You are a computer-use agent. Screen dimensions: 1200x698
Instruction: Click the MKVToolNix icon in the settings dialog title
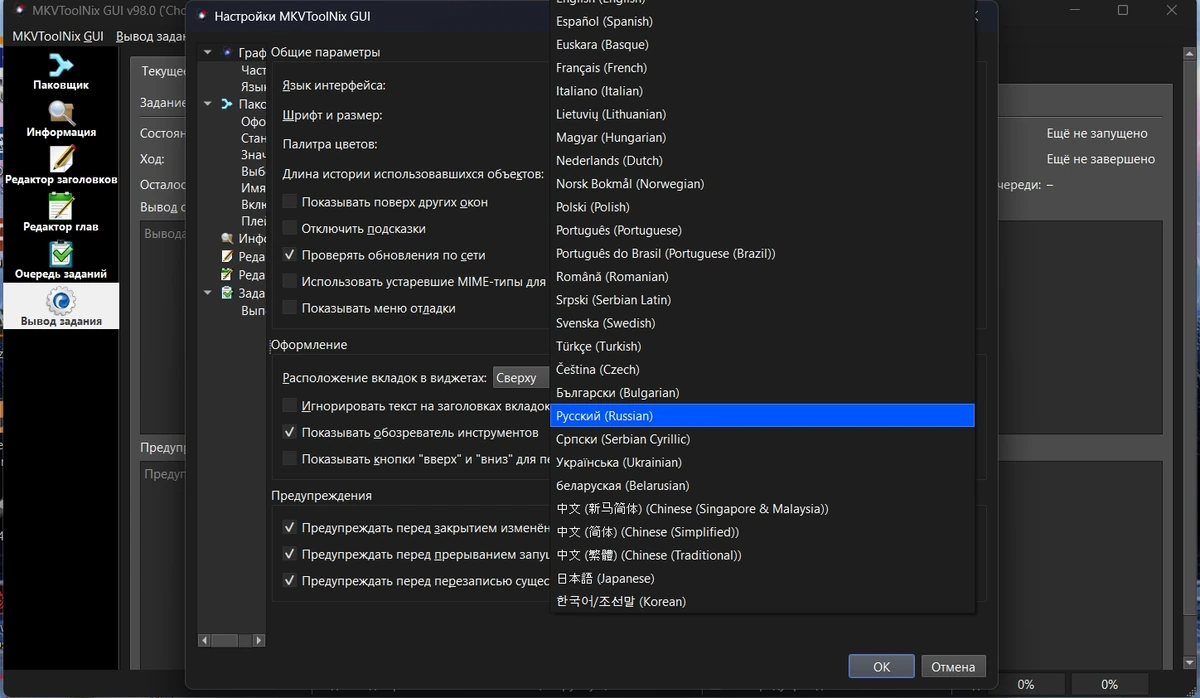pos(202,16)
